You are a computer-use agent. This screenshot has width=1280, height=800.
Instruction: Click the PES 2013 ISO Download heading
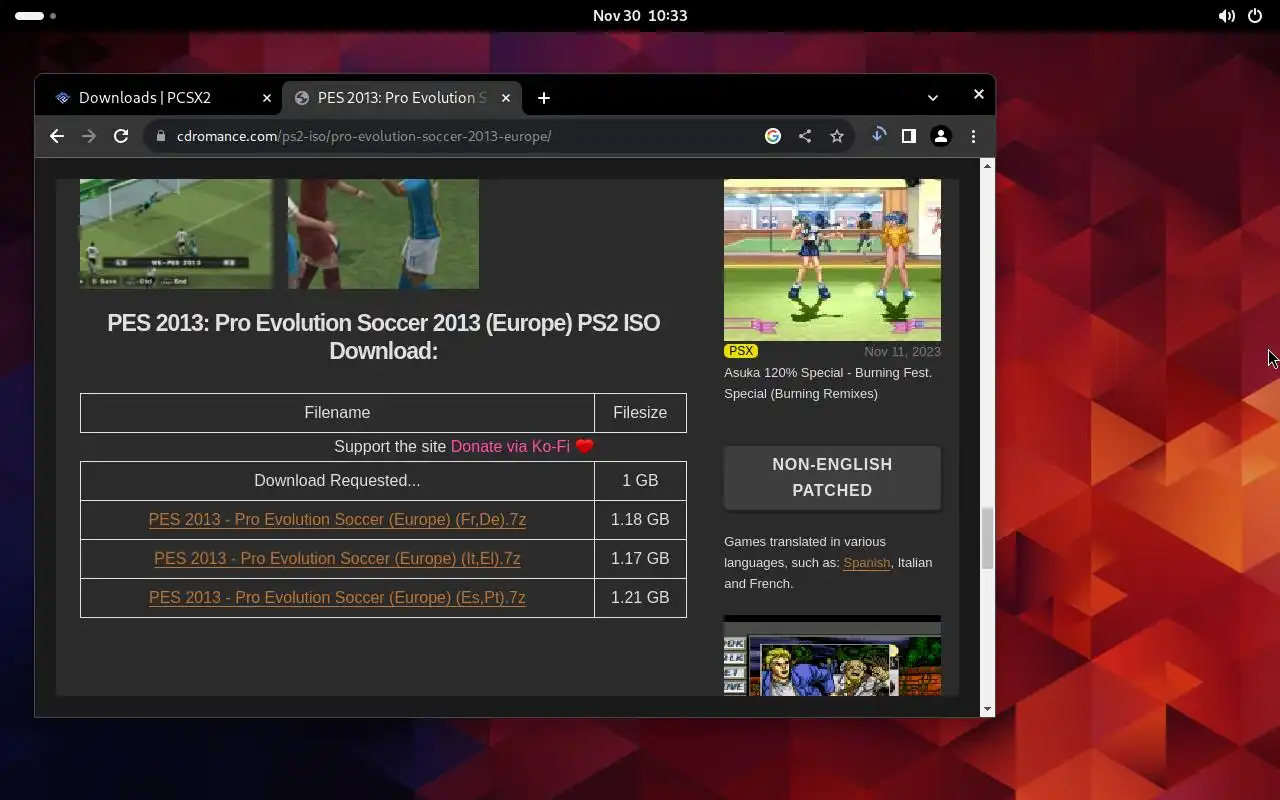click(x=384, y=337)
